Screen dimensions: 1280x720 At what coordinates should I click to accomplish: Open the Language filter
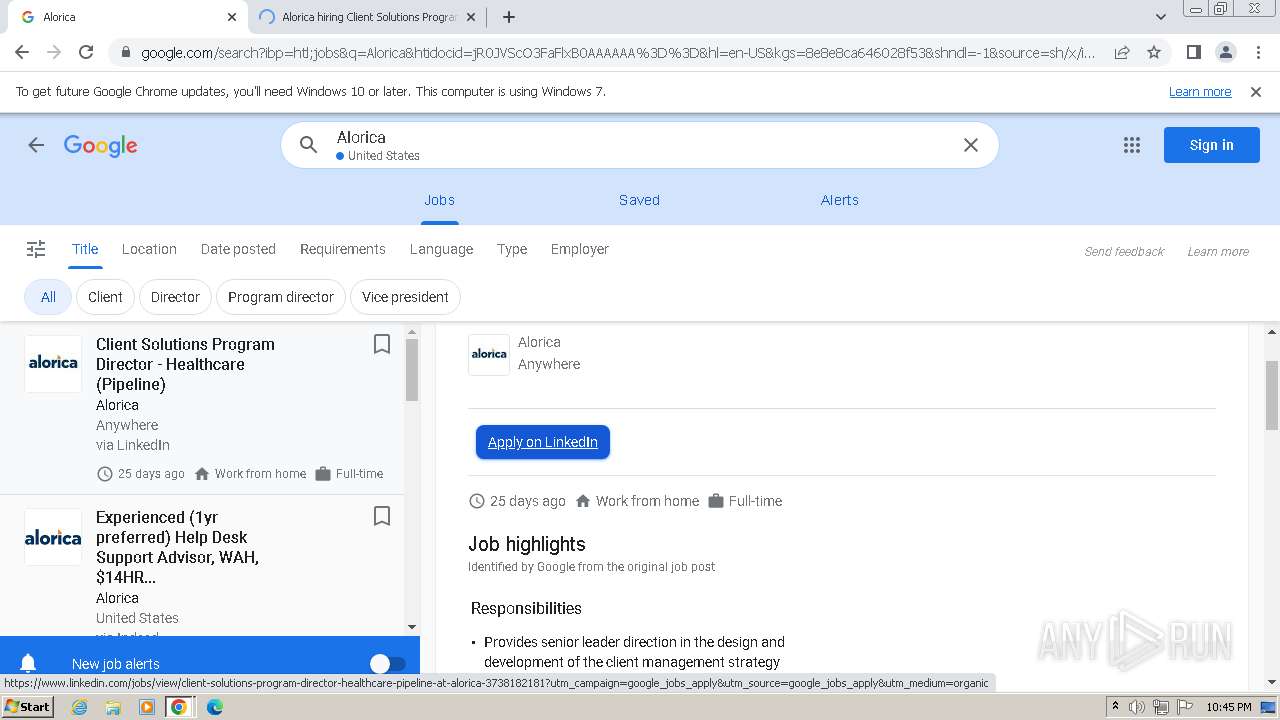click(x=441, y=249)
